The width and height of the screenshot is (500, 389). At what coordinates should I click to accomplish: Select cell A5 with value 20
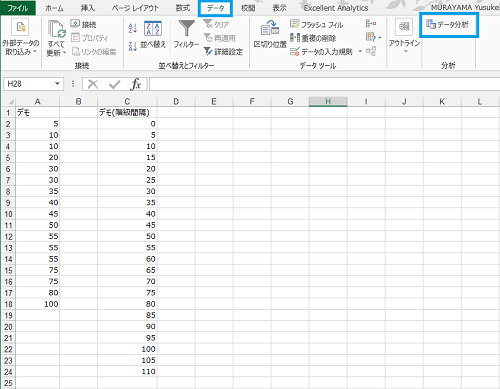click(x=38, y=158)
